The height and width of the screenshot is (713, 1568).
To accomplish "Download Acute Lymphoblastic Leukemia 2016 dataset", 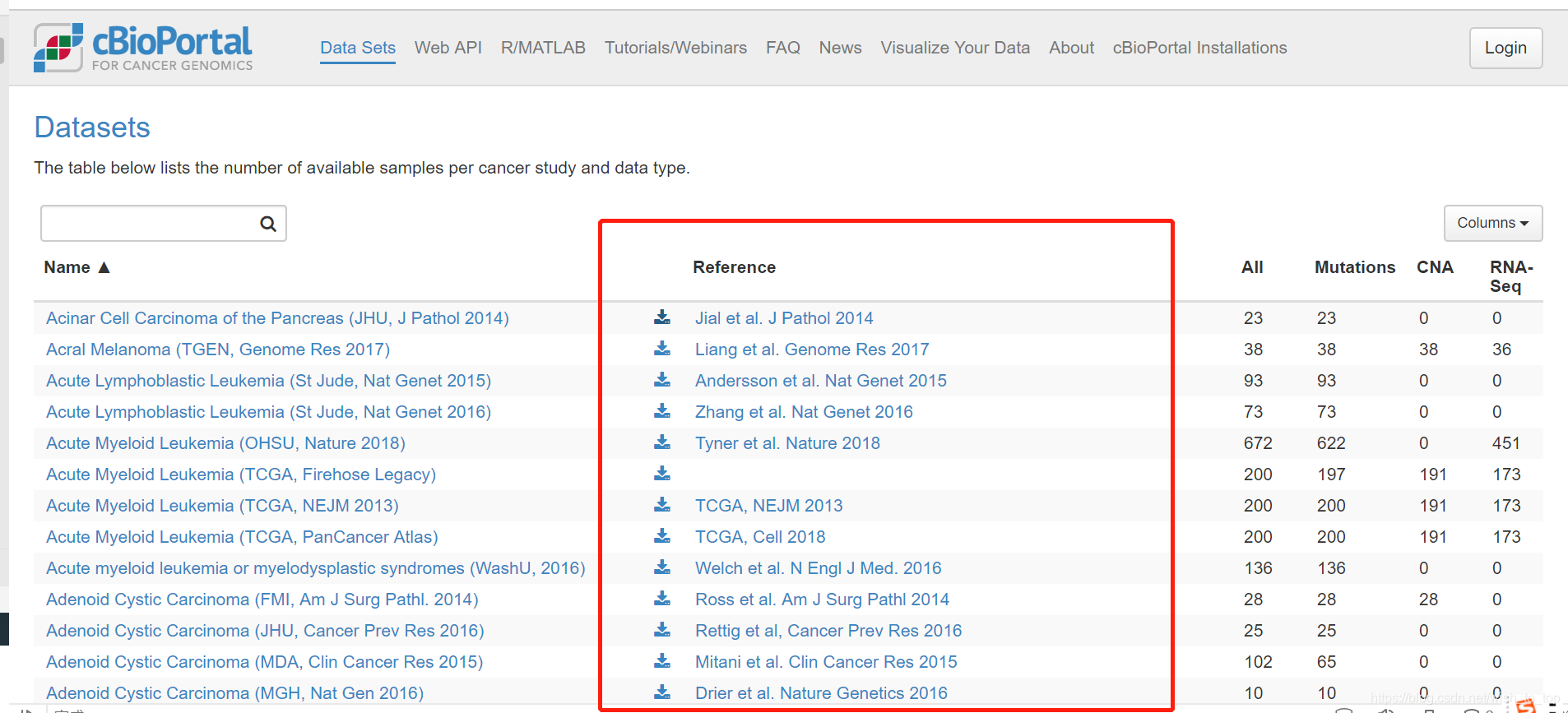I will click(x=662, y=411).
